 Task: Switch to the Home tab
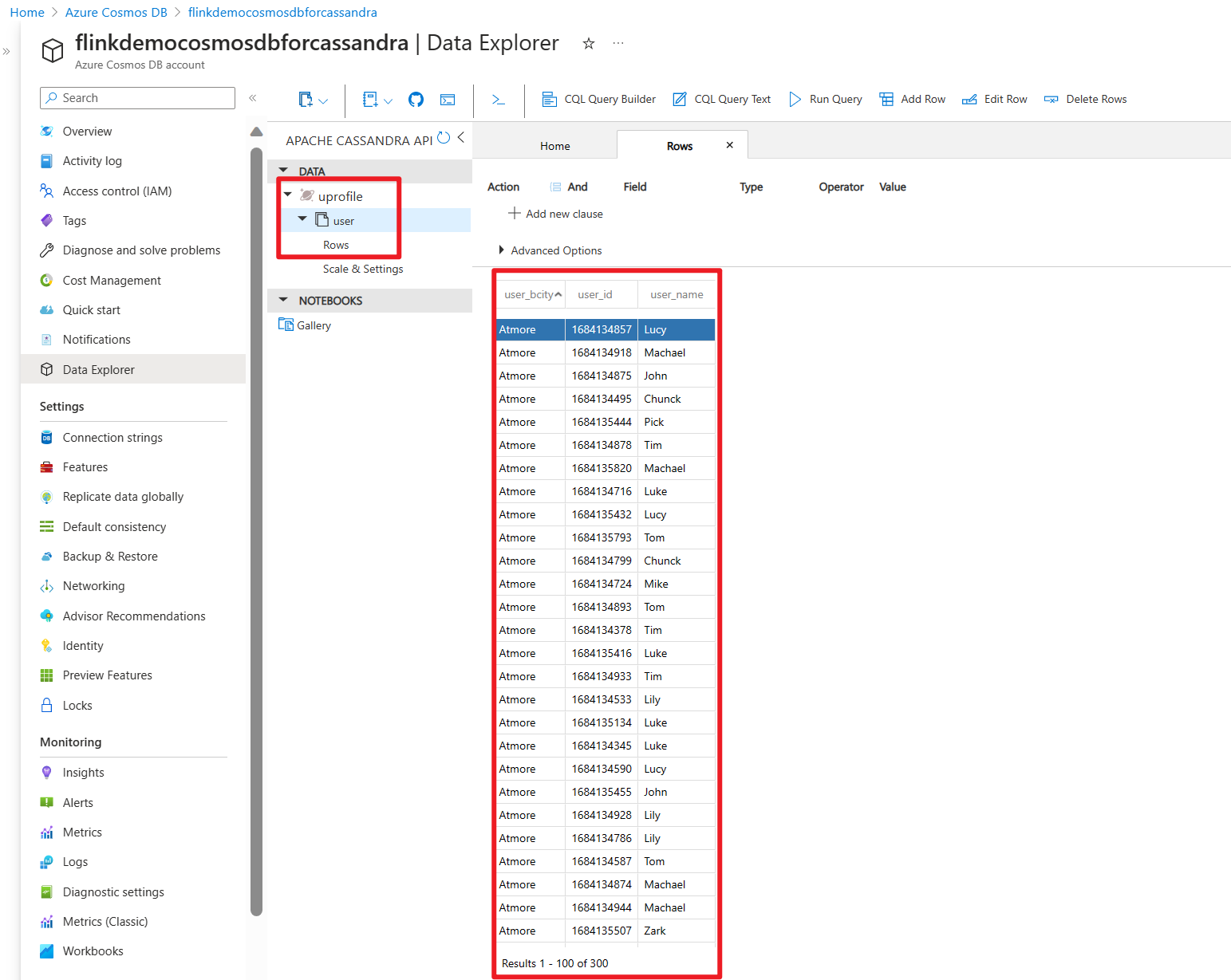click(x=554, y=146)
